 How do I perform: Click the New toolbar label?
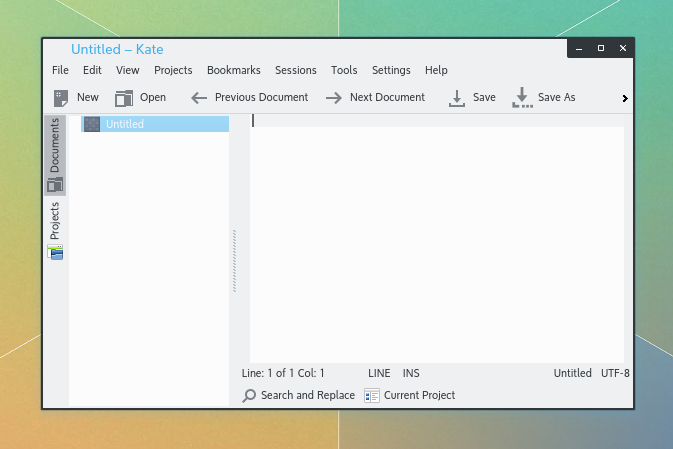(88, 97)
